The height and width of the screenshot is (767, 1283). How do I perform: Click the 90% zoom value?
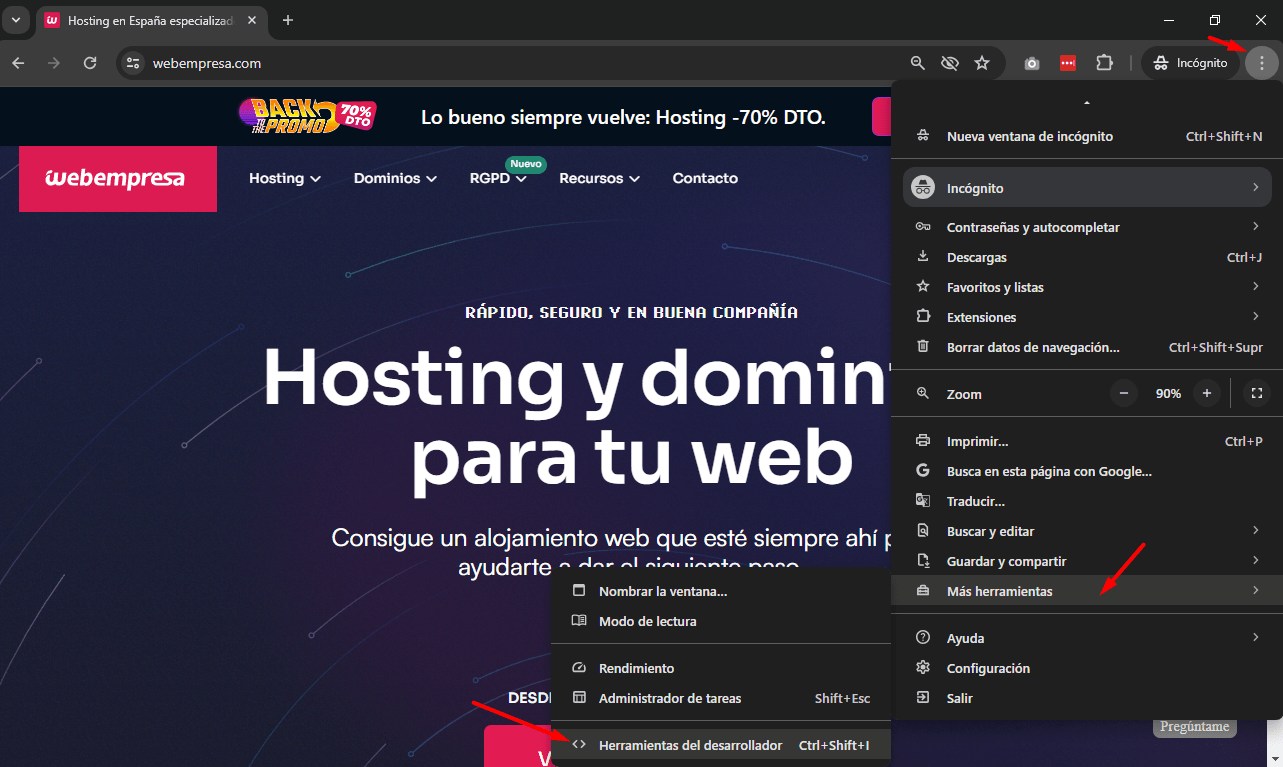[x=1168, y=394]
